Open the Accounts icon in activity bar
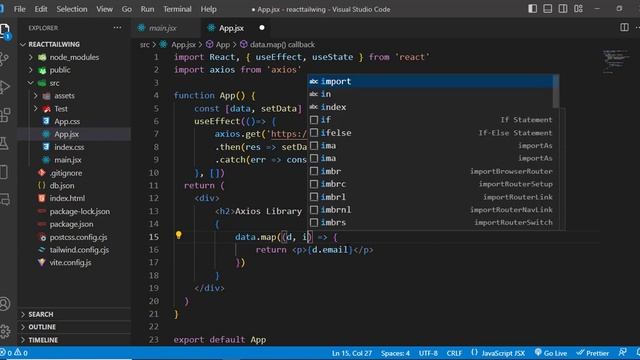Viewport: 640px width, 360px height. point(4,304)
